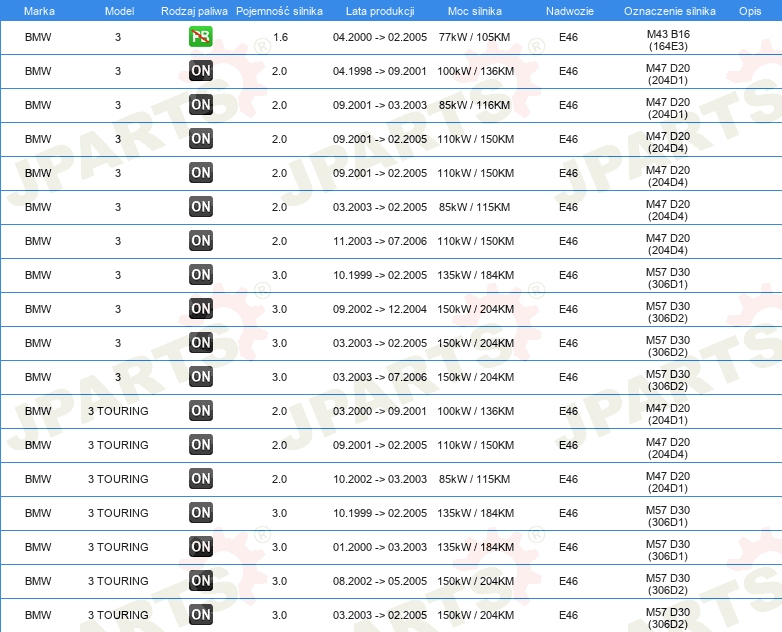Click ON icon in 3 TOURING 10.2002 -> 03.2003 row
The height and width of the screenshot is (632, 782).
(x=201, y=478)
